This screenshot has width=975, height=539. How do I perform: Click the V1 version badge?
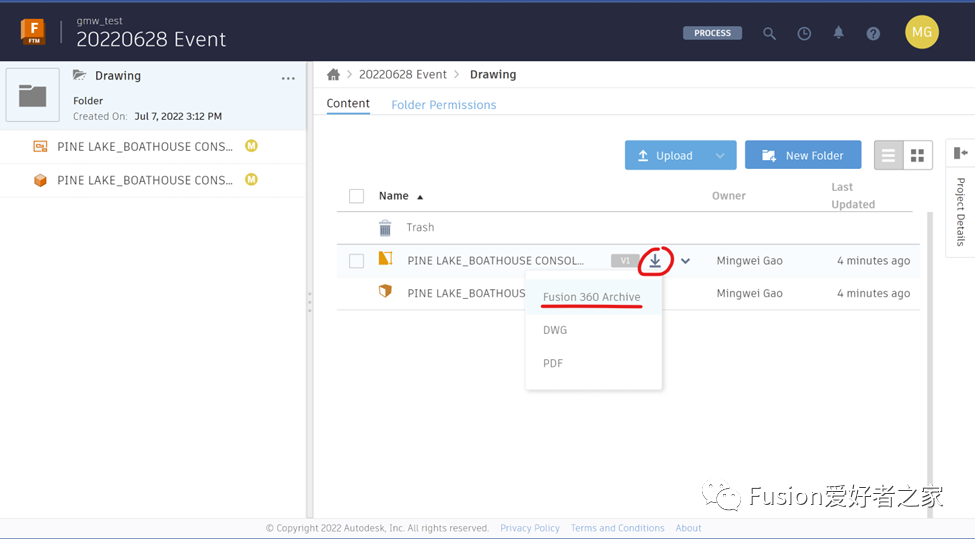[625, 260]
